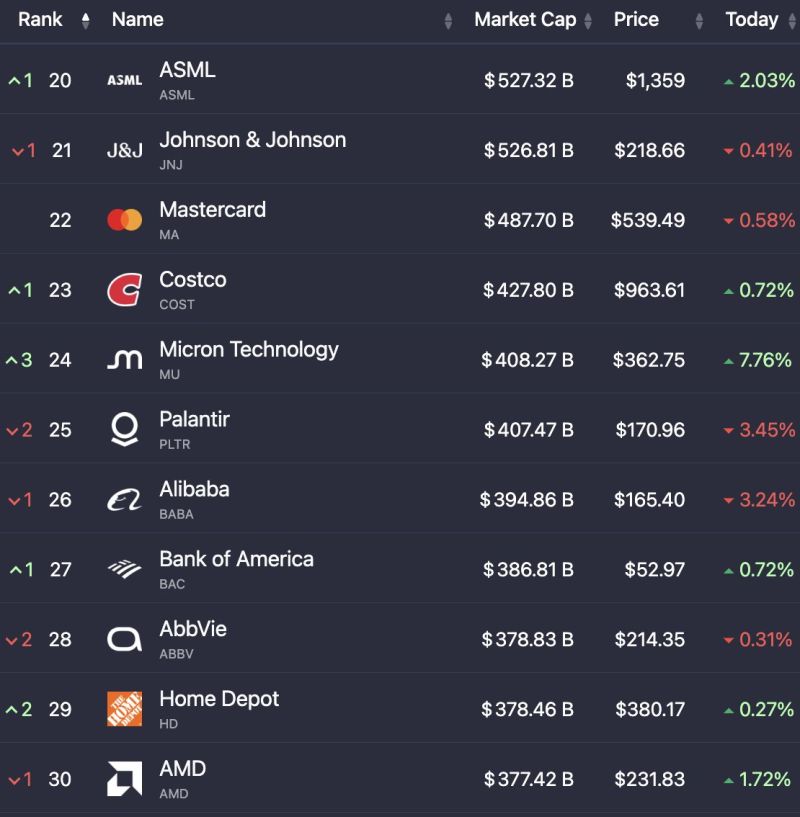The image size is (800, 817).
Task: Click the PLTR ticker label
Action: point(177,445)
